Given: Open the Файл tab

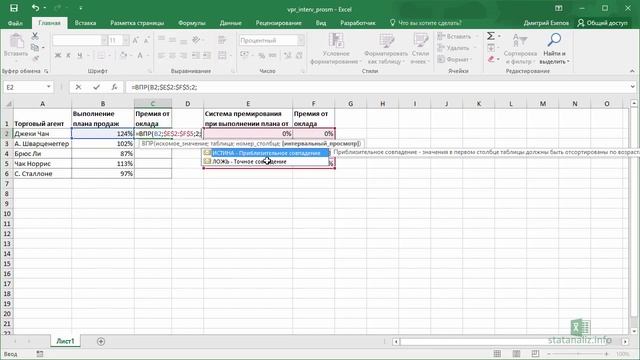Looking at the screenshot, I should [x=15, y=23].
